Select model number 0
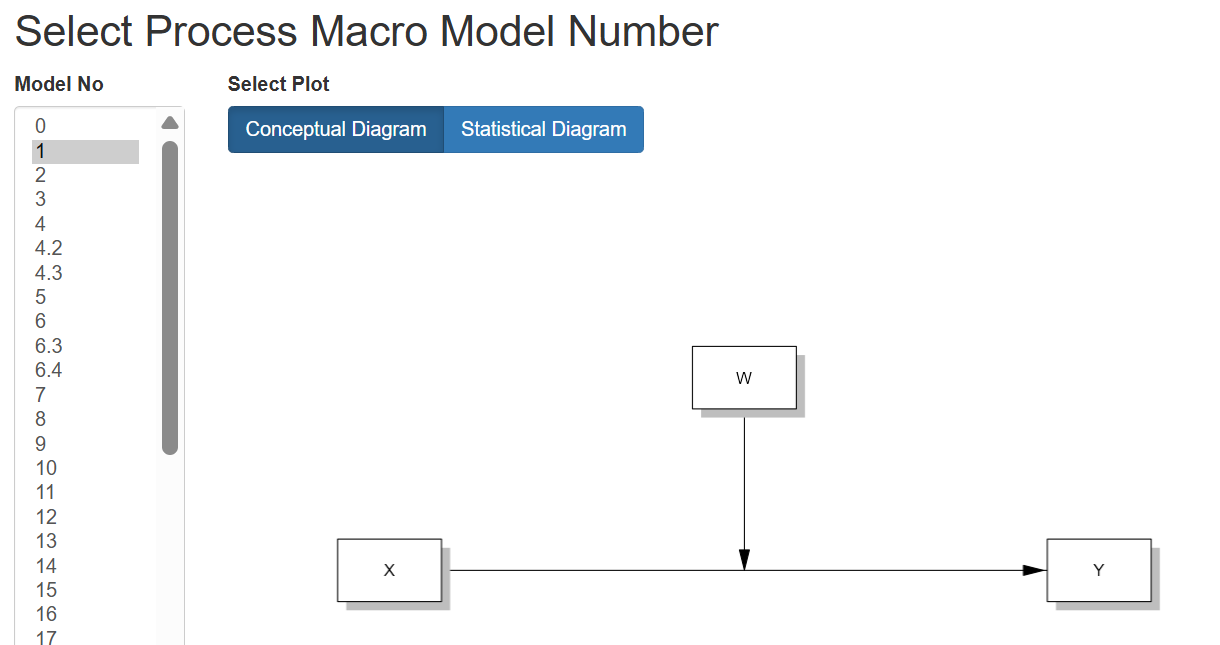This screenshot has height=645, width=1220. (x=41, y=126)
